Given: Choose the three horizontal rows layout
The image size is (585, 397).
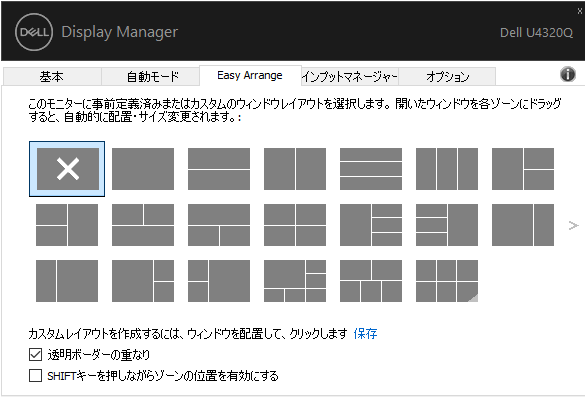Looking at the screenshot, I should (x=371, y=169).
